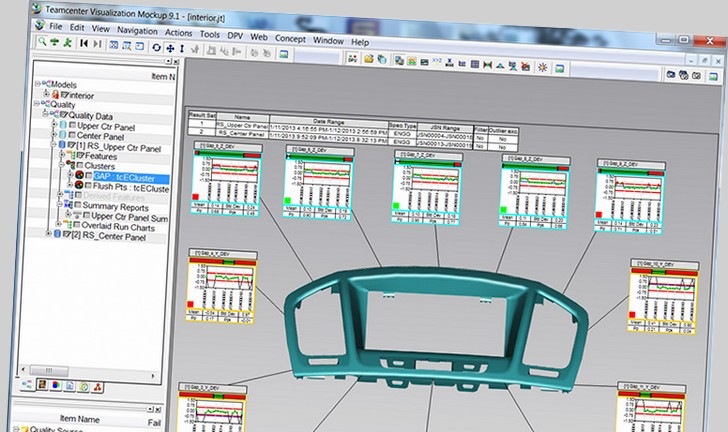Click the triangle icon in DPV toolbar
Screen dimensions: 728x432
500,65
